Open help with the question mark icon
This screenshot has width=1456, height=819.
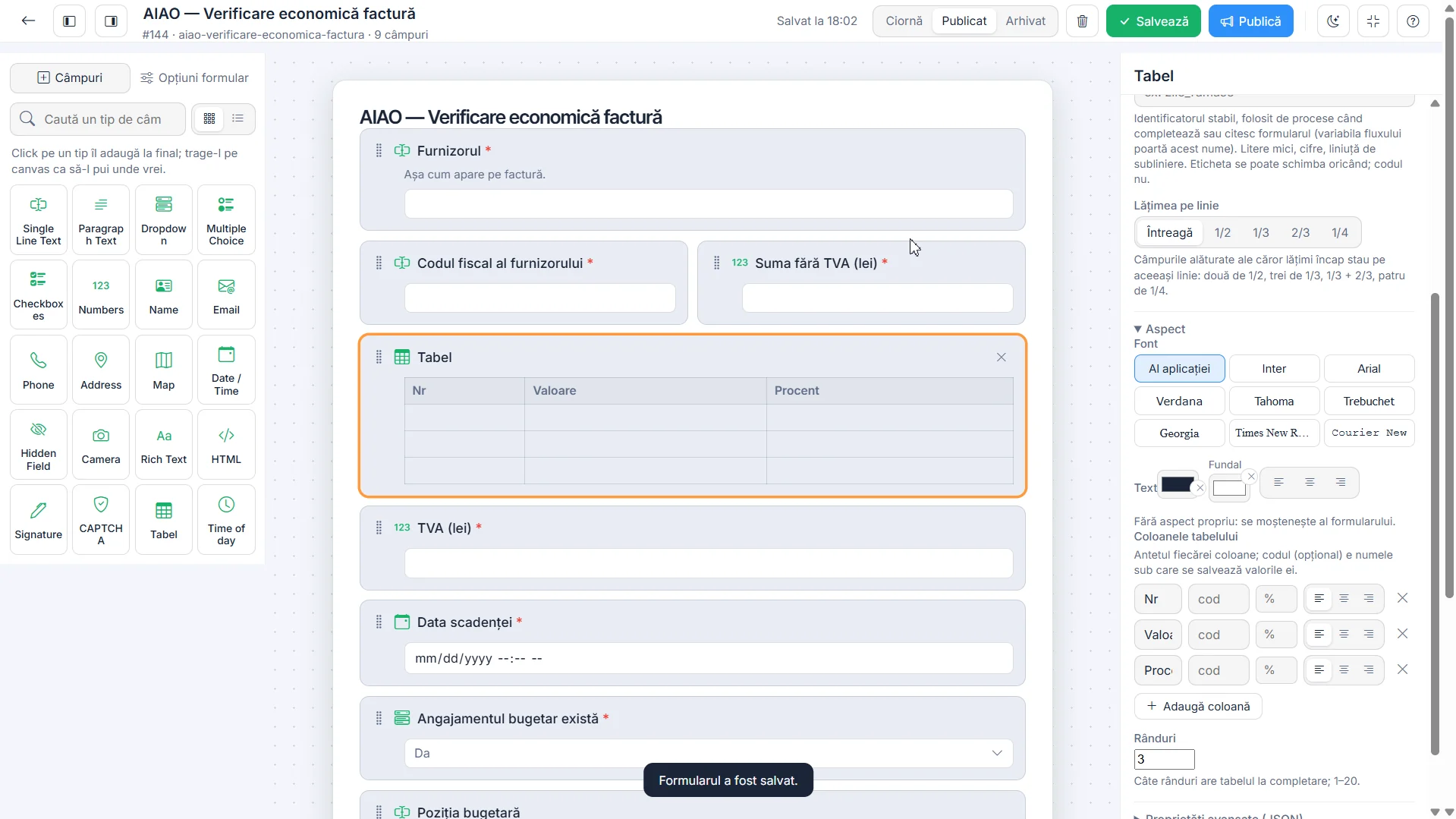pyautogui.click(x=1413, y=21)
